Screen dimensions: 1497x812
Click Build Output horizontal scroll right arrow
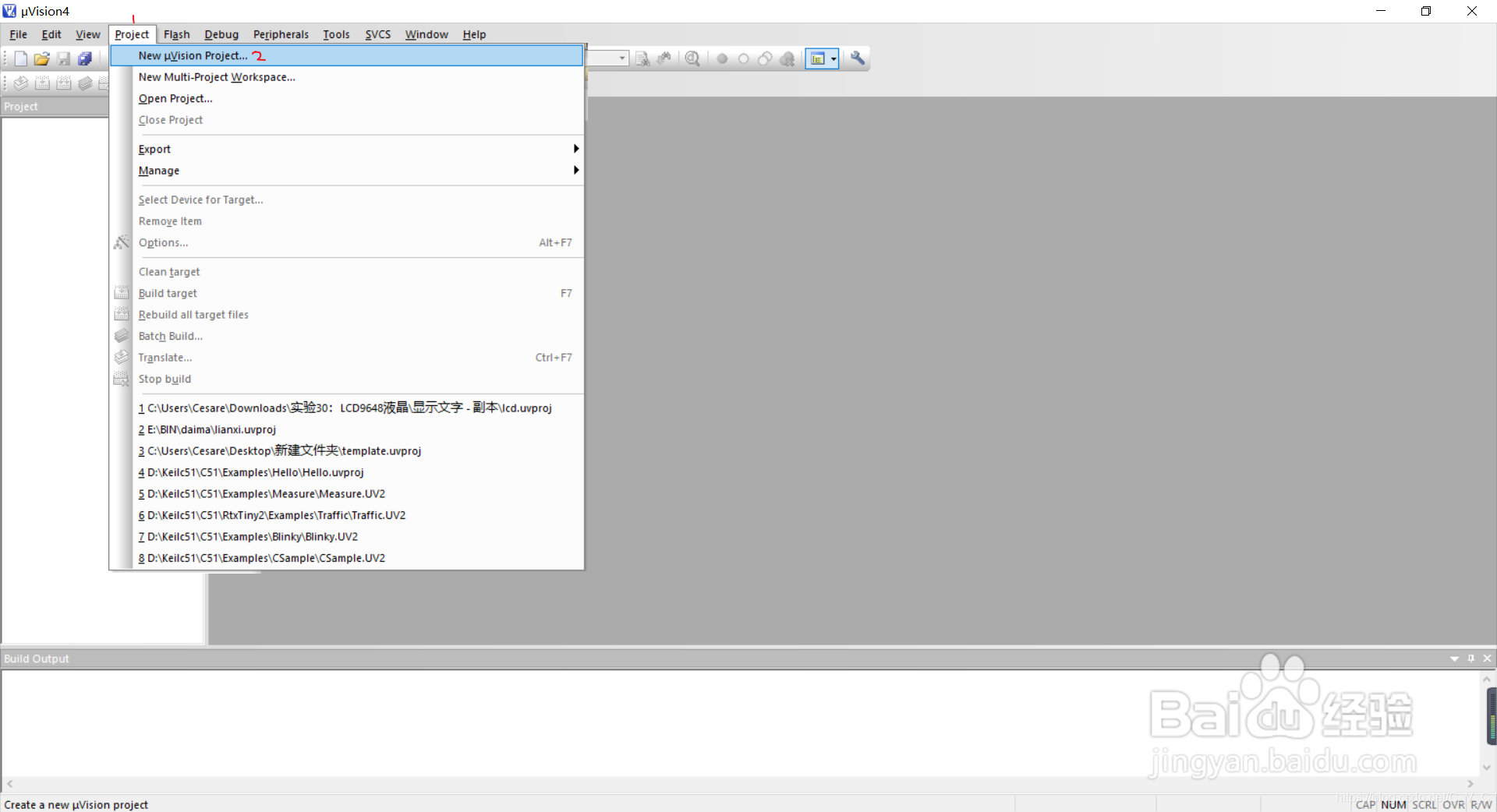(x=1470, y=784)
